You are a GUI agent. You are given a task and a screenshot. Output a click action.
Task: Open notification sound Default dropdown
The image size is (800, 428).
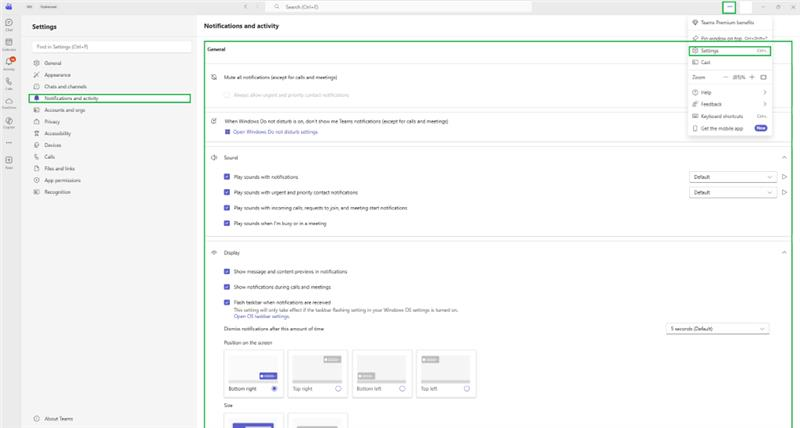(733, 177)
